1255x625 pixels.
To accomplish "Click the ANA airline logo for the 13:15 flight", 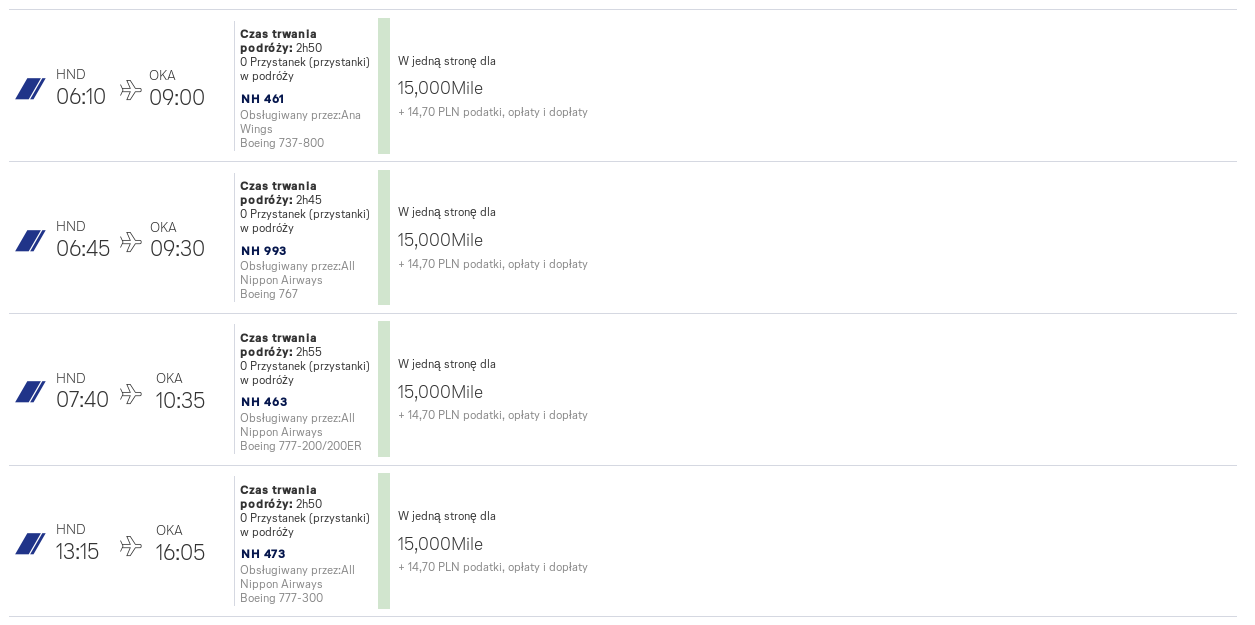I will point(30,544).
